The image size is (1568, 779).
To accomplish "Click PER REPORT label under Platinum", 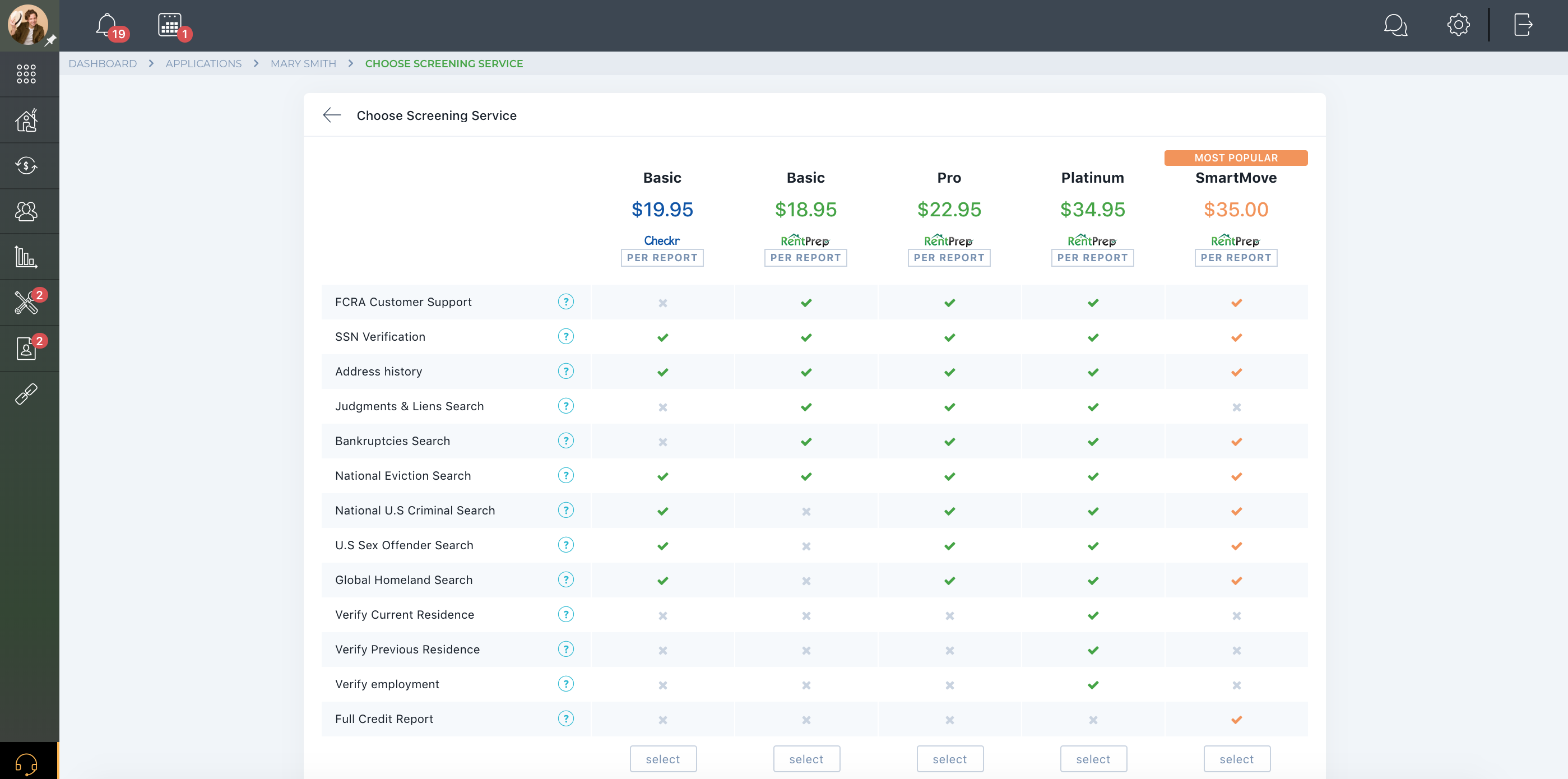I will tap(1093, 257).
